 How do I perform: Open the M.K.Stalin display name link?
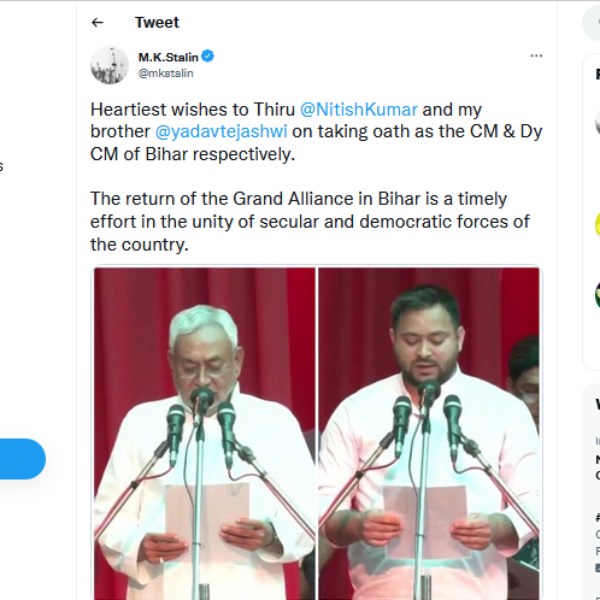pyautogui.click(x=168, y=57)
